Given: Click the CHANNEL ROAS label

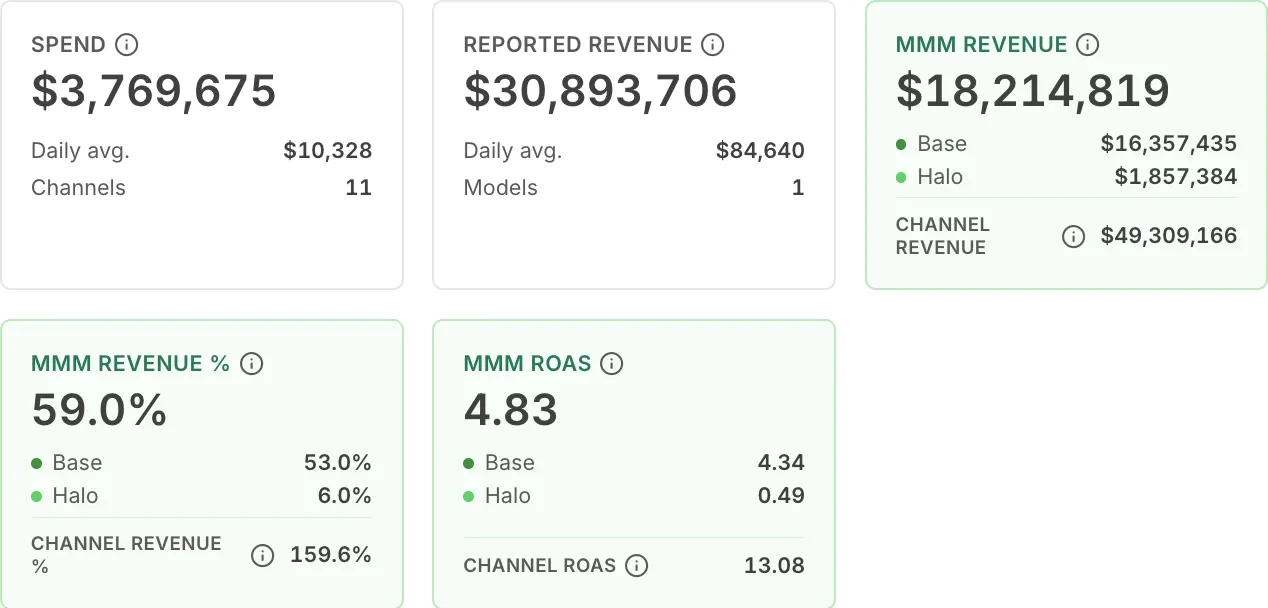Looking at the screenshot, I should (x=540, y=566).
